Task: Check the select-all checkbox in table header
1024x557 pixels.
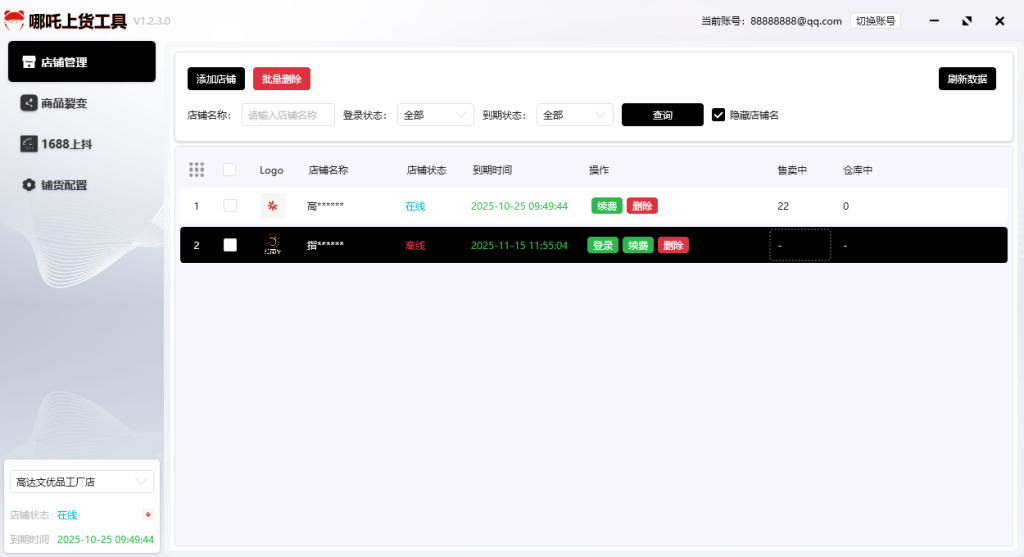Action: (230, 170)
